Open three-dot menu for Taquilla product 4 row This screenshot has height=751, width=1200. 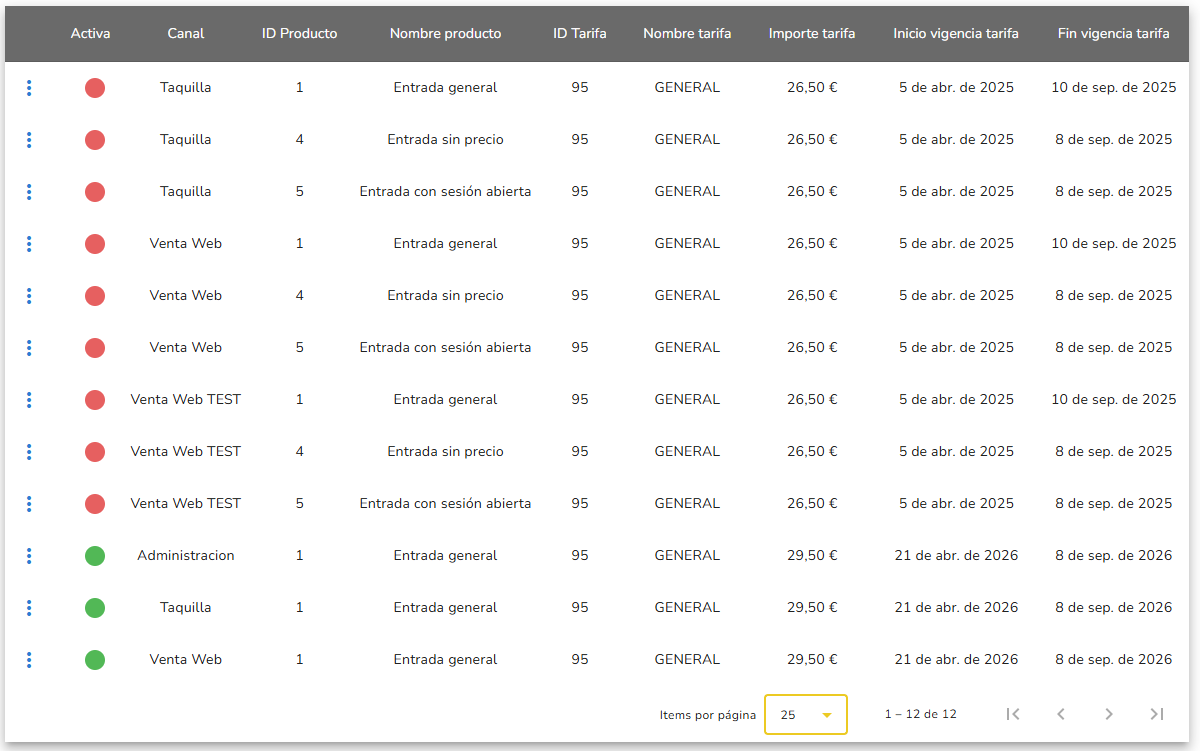pyautogui.click(x=29, y=140)
